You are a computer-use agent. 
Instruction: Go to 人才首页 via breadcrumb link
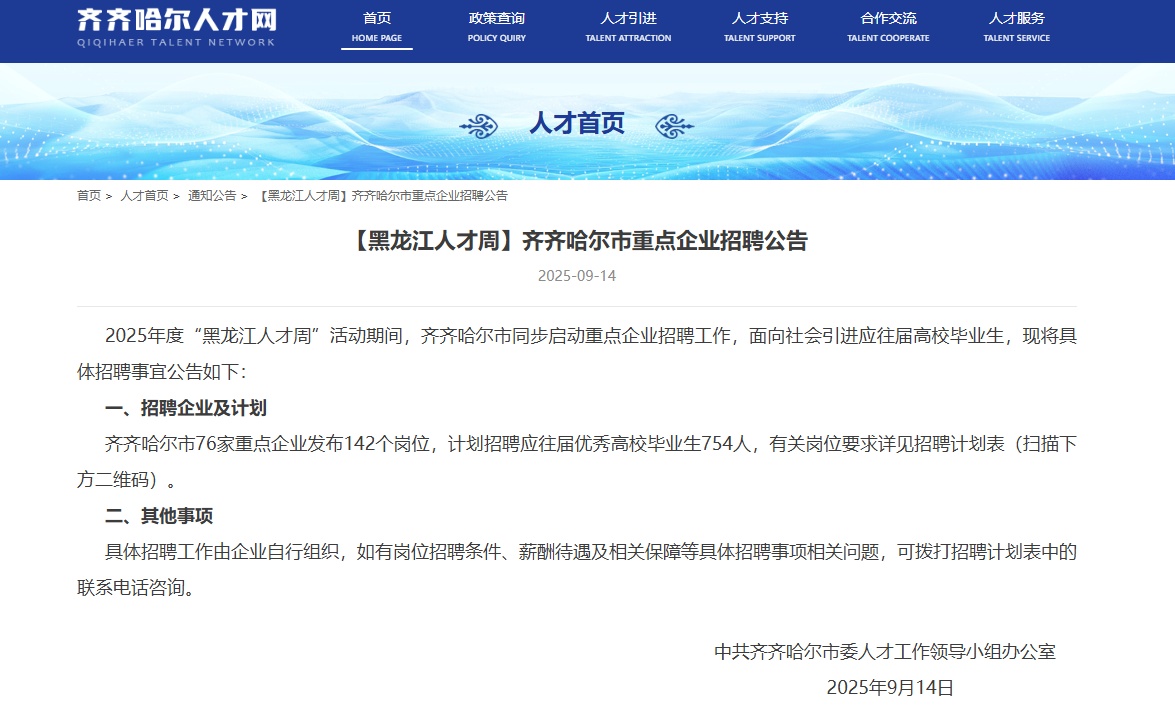144,196
